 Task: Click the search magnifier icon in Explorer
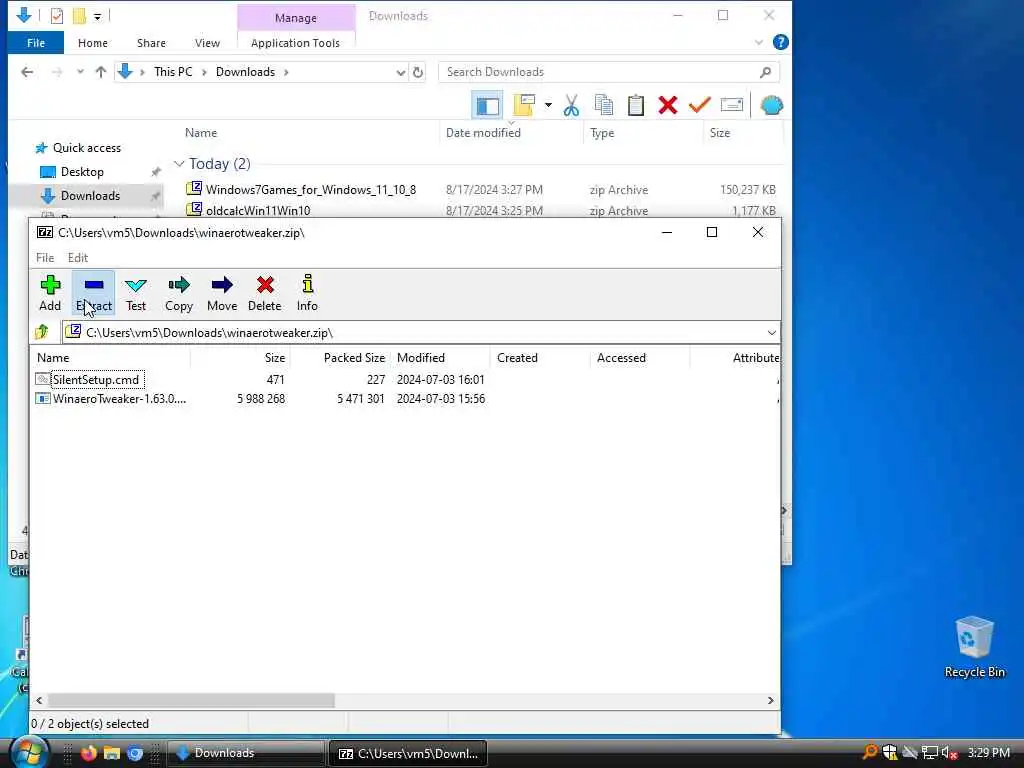(x=765, y=72)
